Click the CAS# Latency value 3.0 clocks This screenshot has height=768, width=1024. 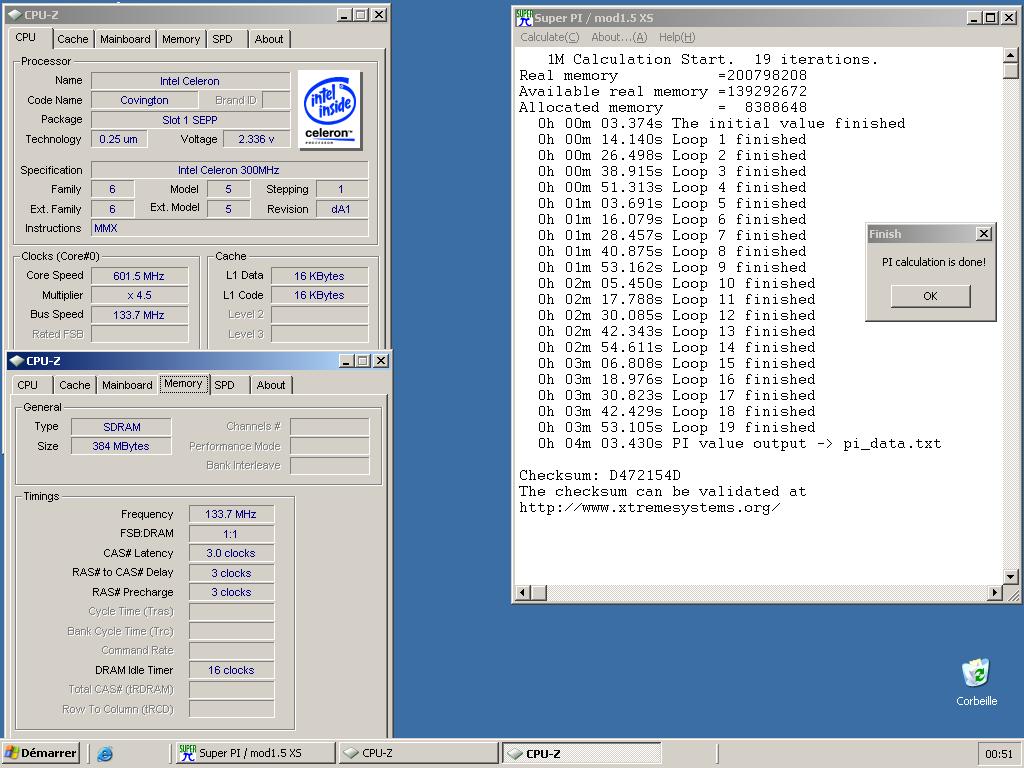coord(231,553)
